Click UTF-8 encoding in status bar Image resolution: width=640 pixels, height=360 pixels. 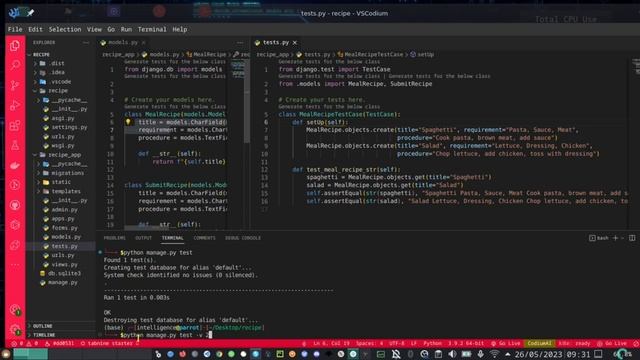tap(397, 343)
